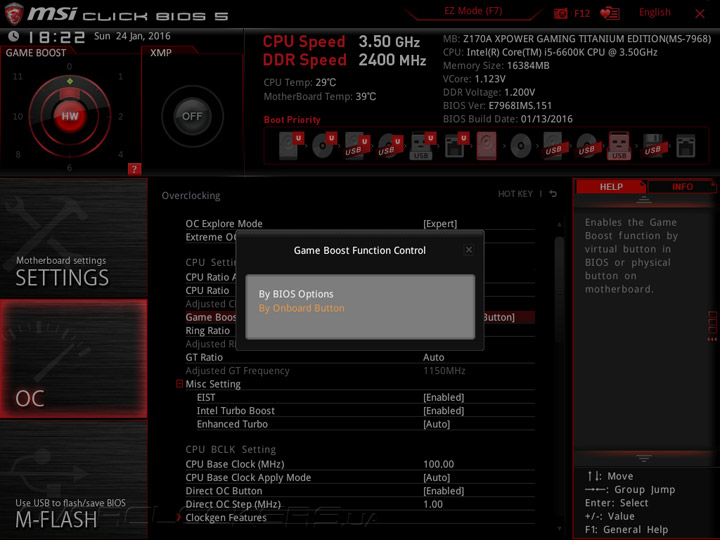Select the highlighted legacy hard disk boot icon

487,146
